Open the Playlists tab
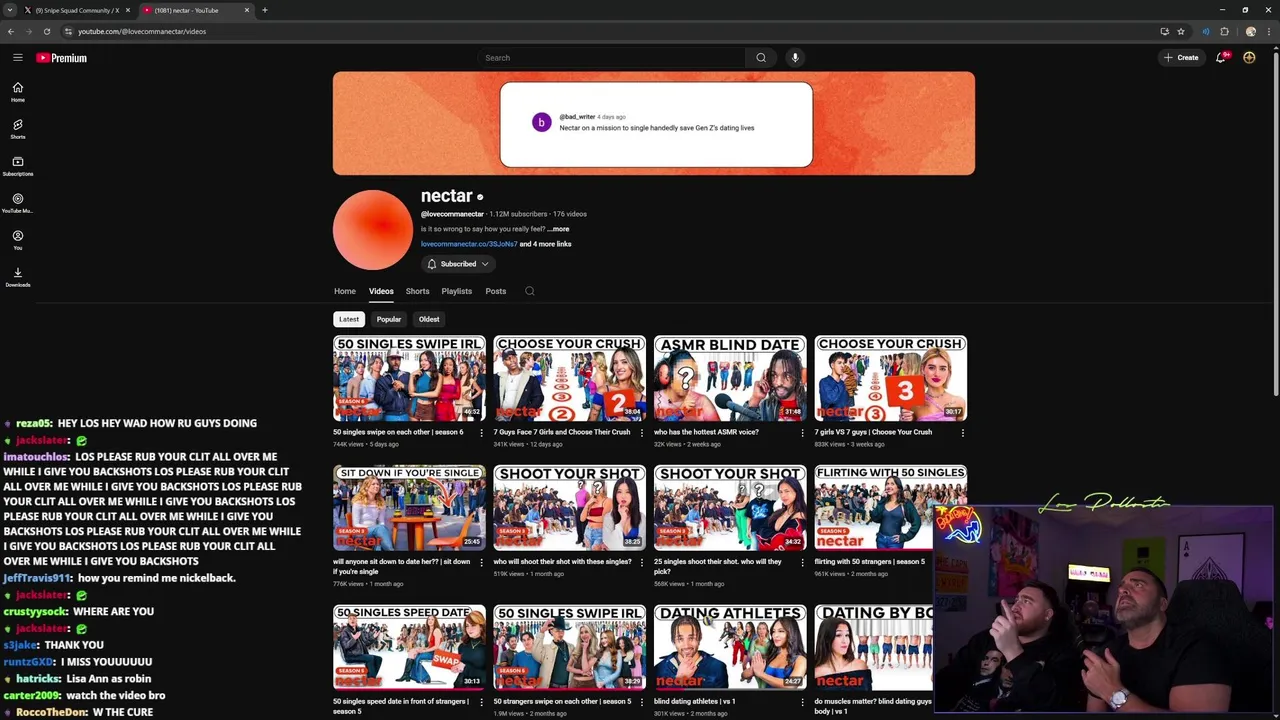This screenshot has height=720, width=1280. click(456, 291)
